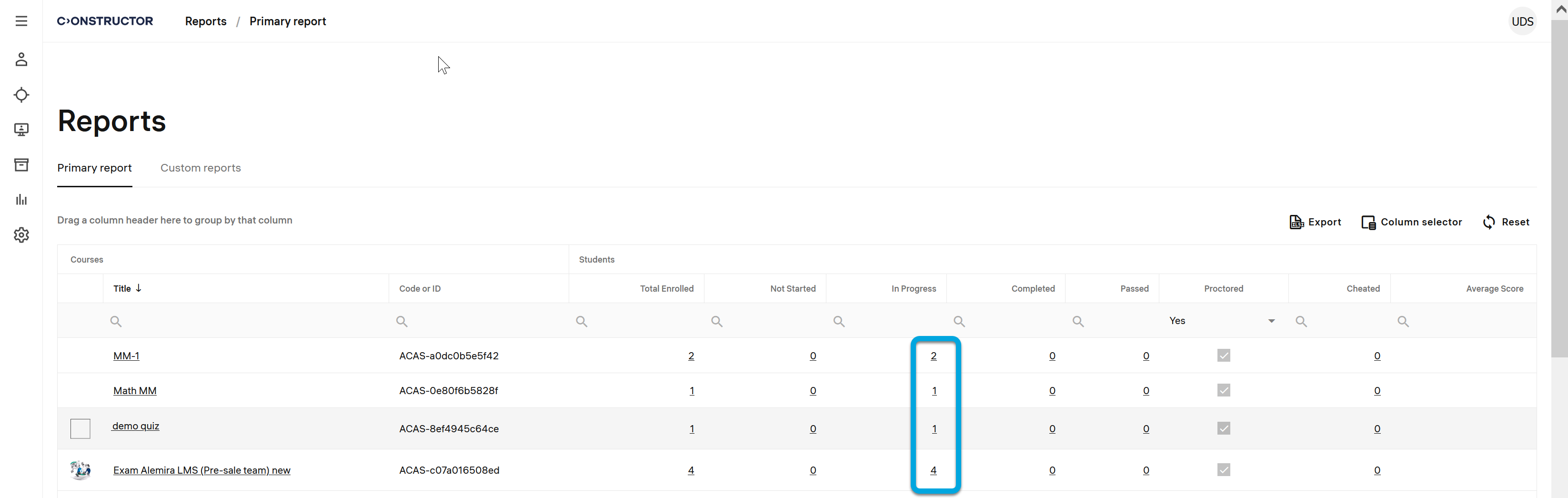Toggle the Proctored checkbox for demo quiz
Image resolution: width=1568 pixels, height=498 pixels.
1224,428
